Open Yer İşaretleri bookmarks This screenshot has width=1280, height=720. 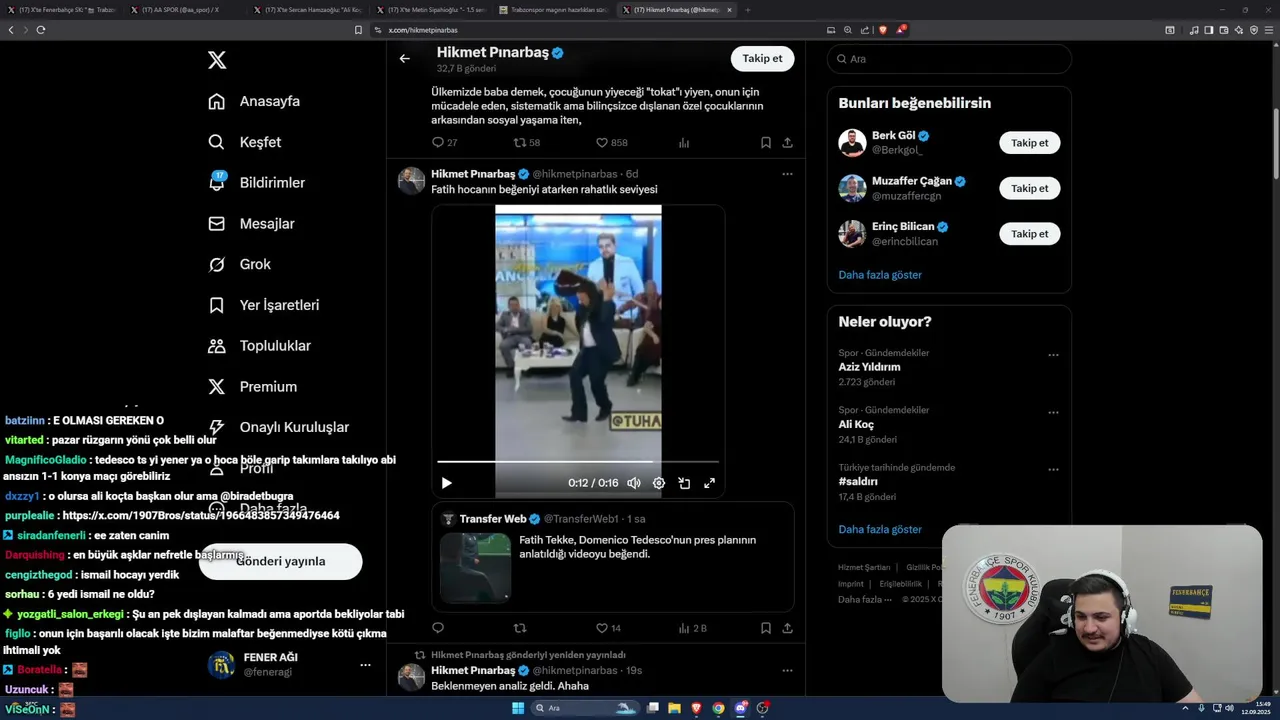pos(263,305)
